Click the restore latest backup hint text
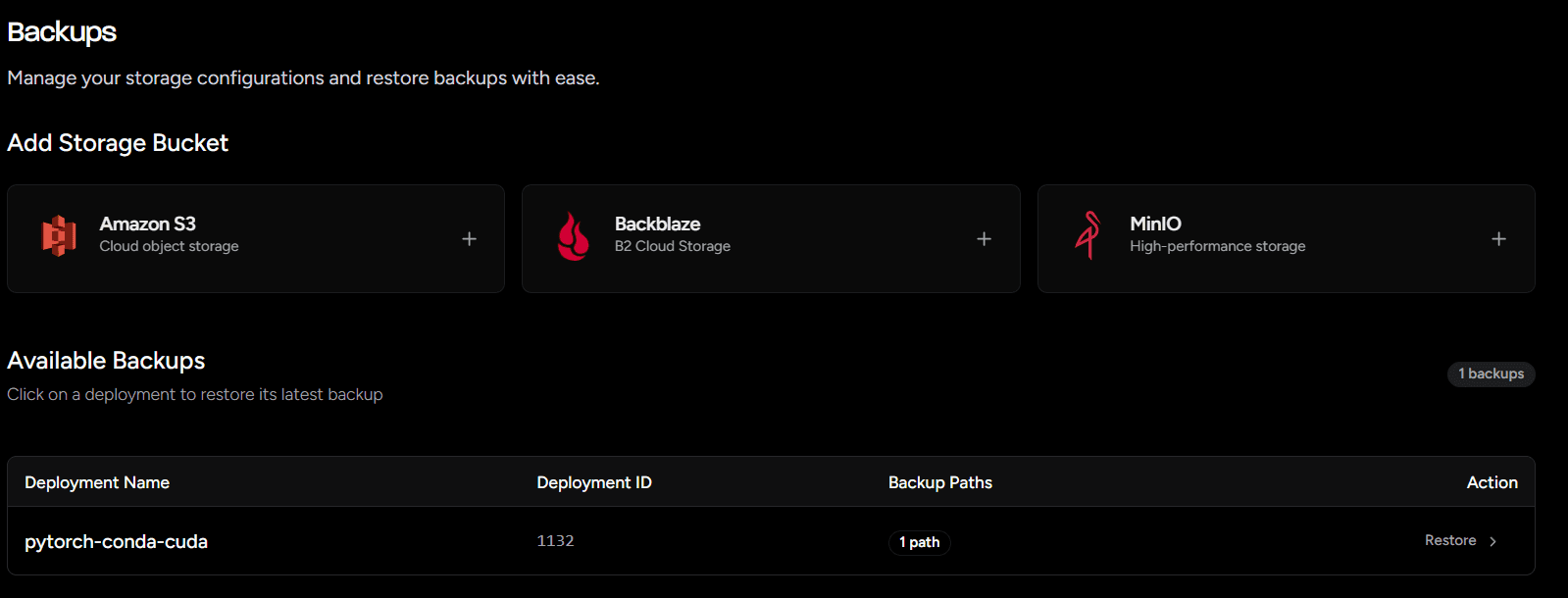Screen dimensions: 1568x598 pos(195,394)
